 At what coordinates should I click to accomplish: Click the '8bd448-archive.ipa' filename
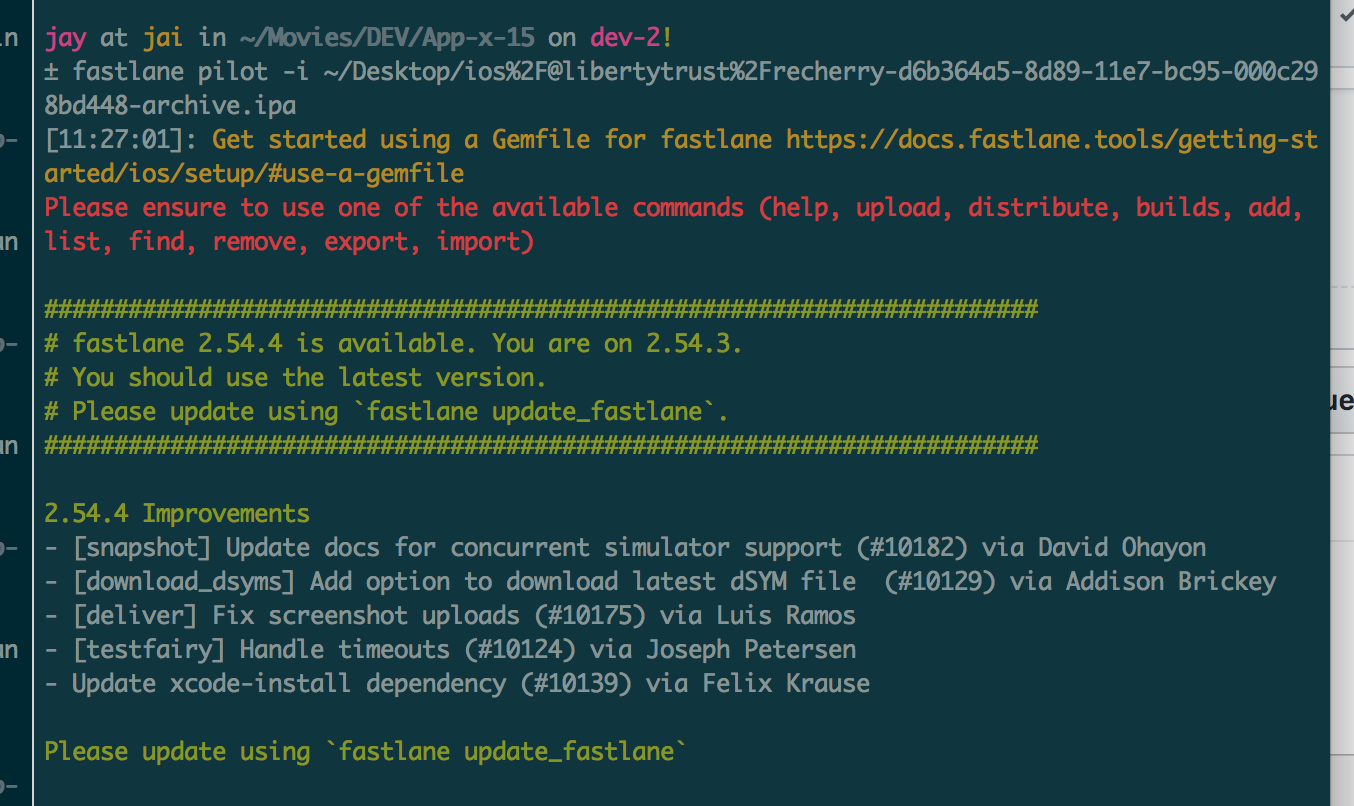pyautogui.click(x=171, y=105)
